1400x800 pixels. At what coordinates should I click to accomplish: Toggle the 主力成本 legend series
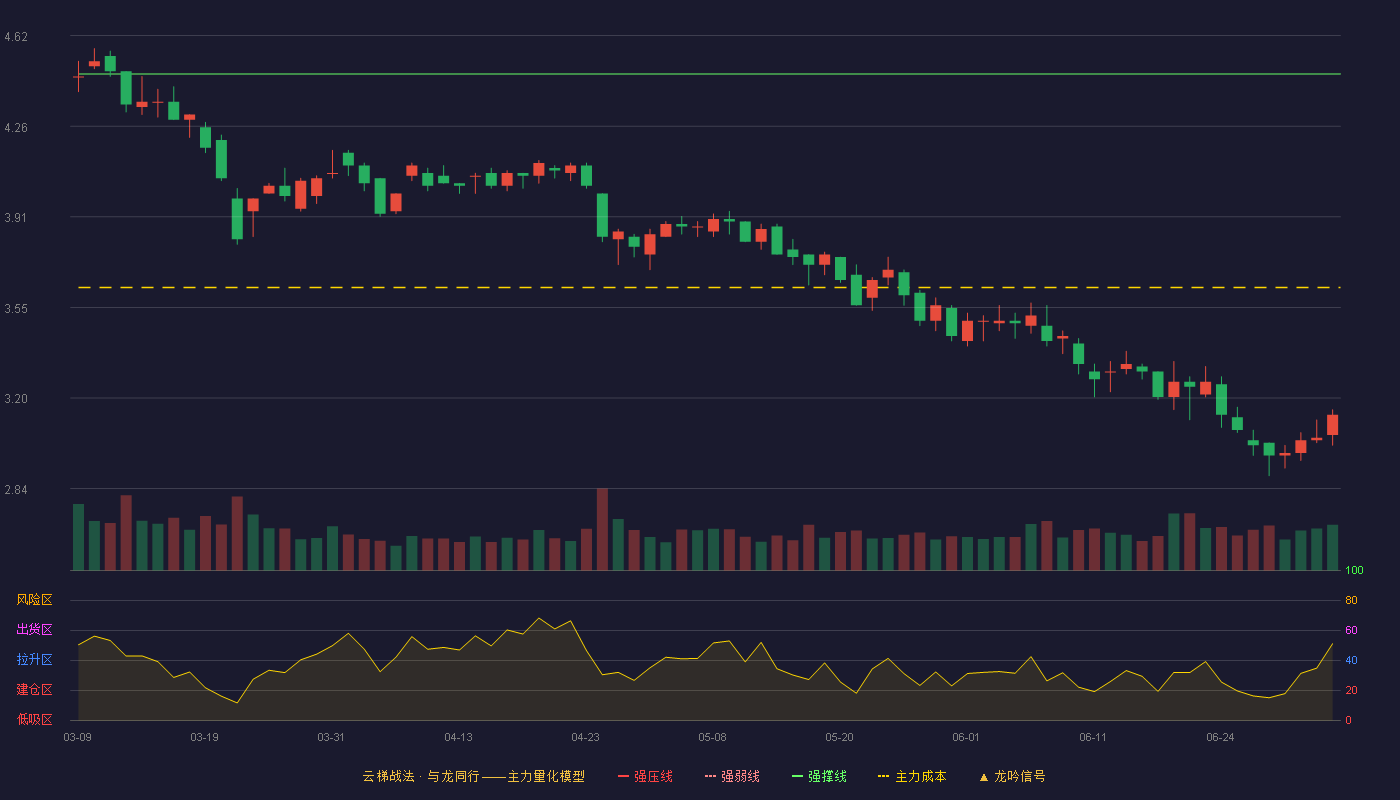tap(912, 776)
